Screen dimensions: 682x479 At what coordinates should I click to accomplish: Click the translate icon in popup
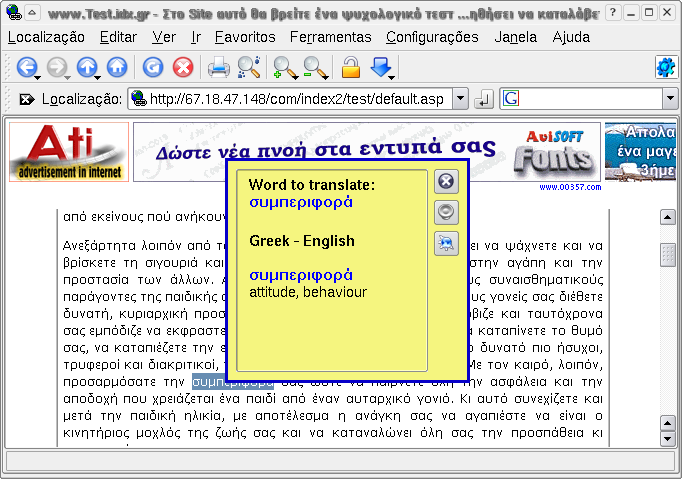[x=447, y=243]
